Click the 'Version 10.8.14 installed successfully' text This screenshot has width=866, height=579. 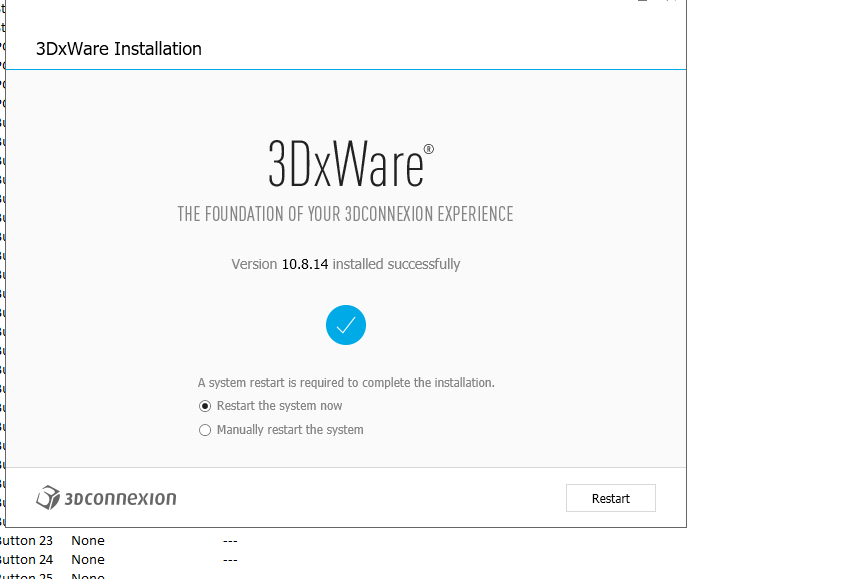[x=346, y=264]
